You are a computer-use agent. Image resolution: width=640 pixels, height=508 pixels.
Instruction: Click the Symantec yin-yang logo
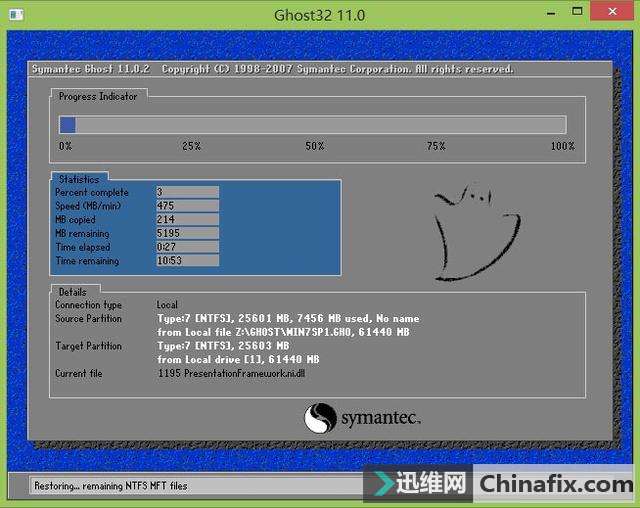point(320,418)
